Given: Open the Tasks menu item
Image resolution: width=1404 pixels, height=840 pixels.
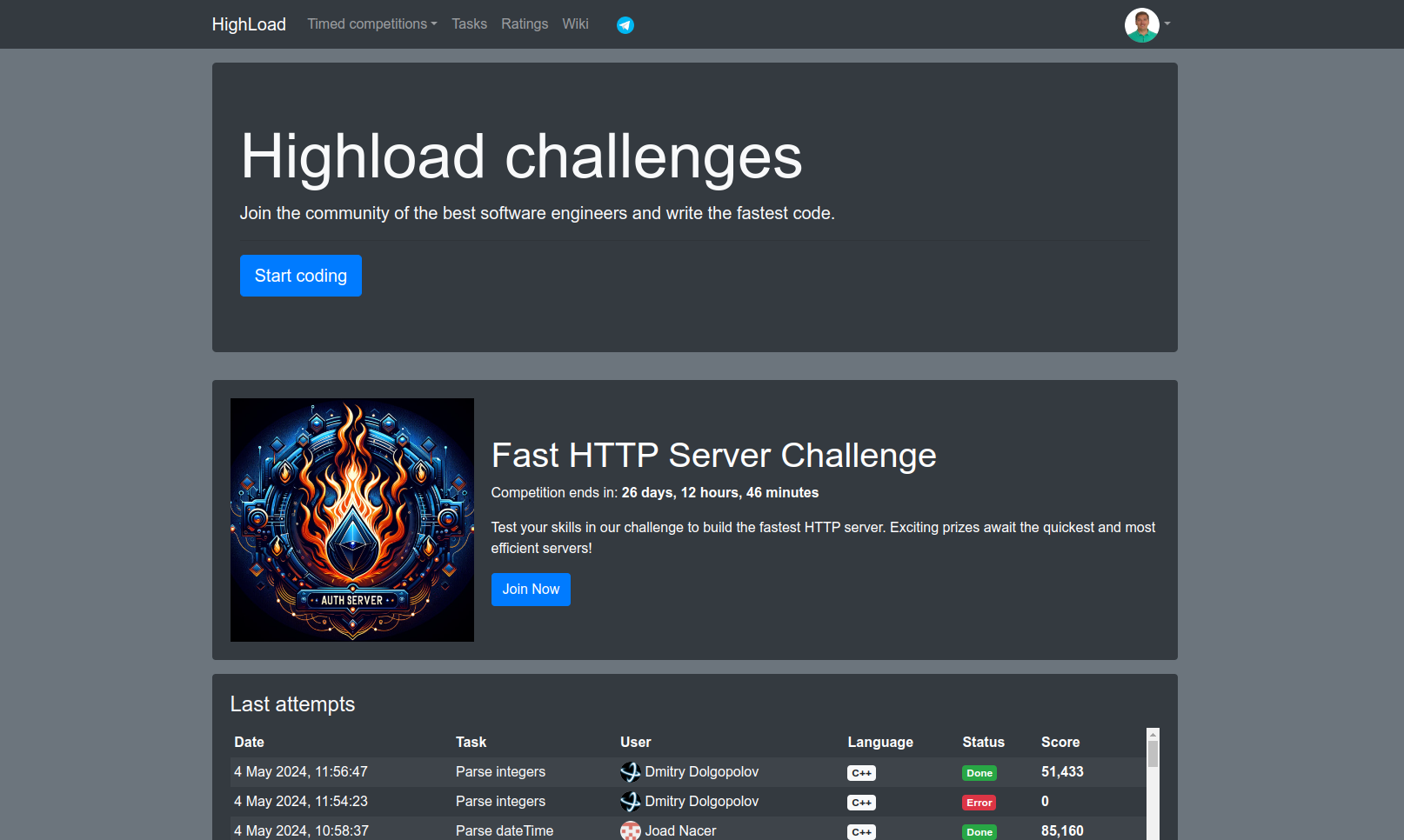Looking at the screenshot, I should pyautogui.click(x=469, y=23).
